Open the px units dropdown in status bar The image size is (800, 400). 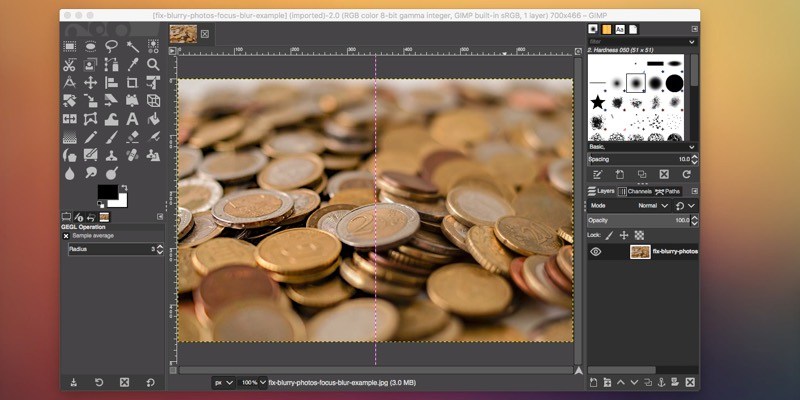click(223, 382)
